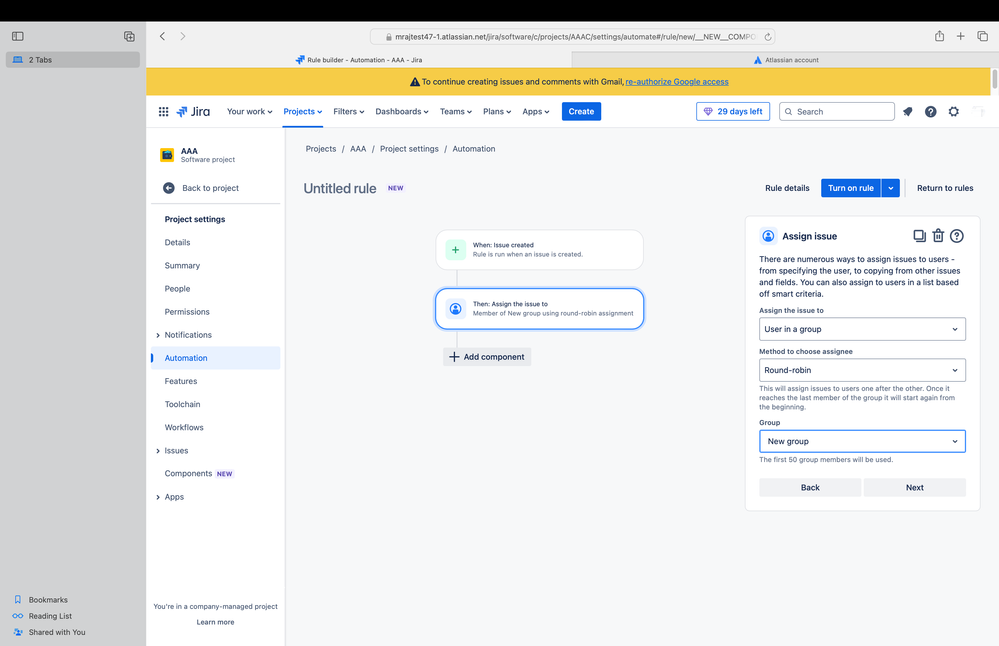Switch to the Atlassian account tab
This screenshot has width=999, height=646.
click(786, 60)
